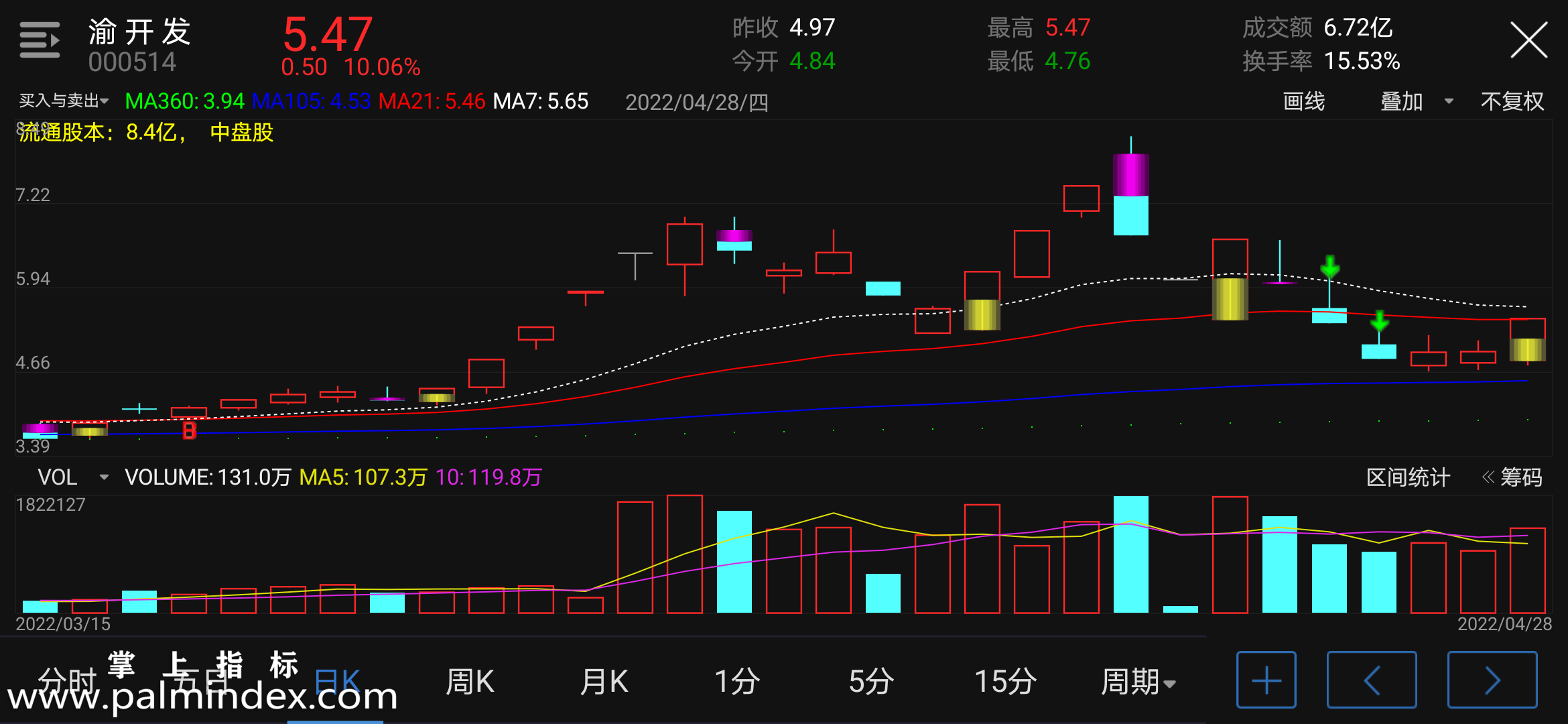Viewport: 1568px width, 724px height.
Task: Click the red B buy marker
Action: coord(190,430)
